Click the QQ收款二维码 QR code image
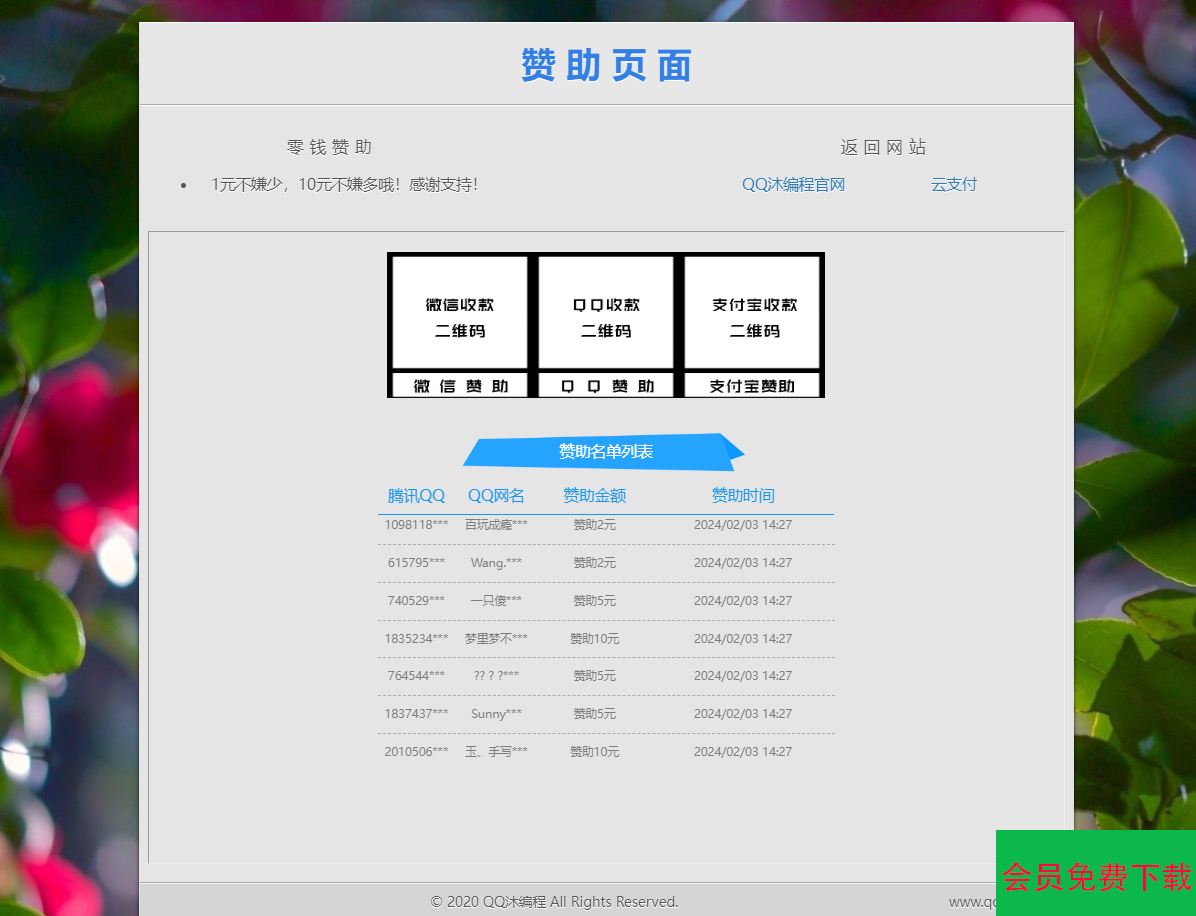 (605, 311)
